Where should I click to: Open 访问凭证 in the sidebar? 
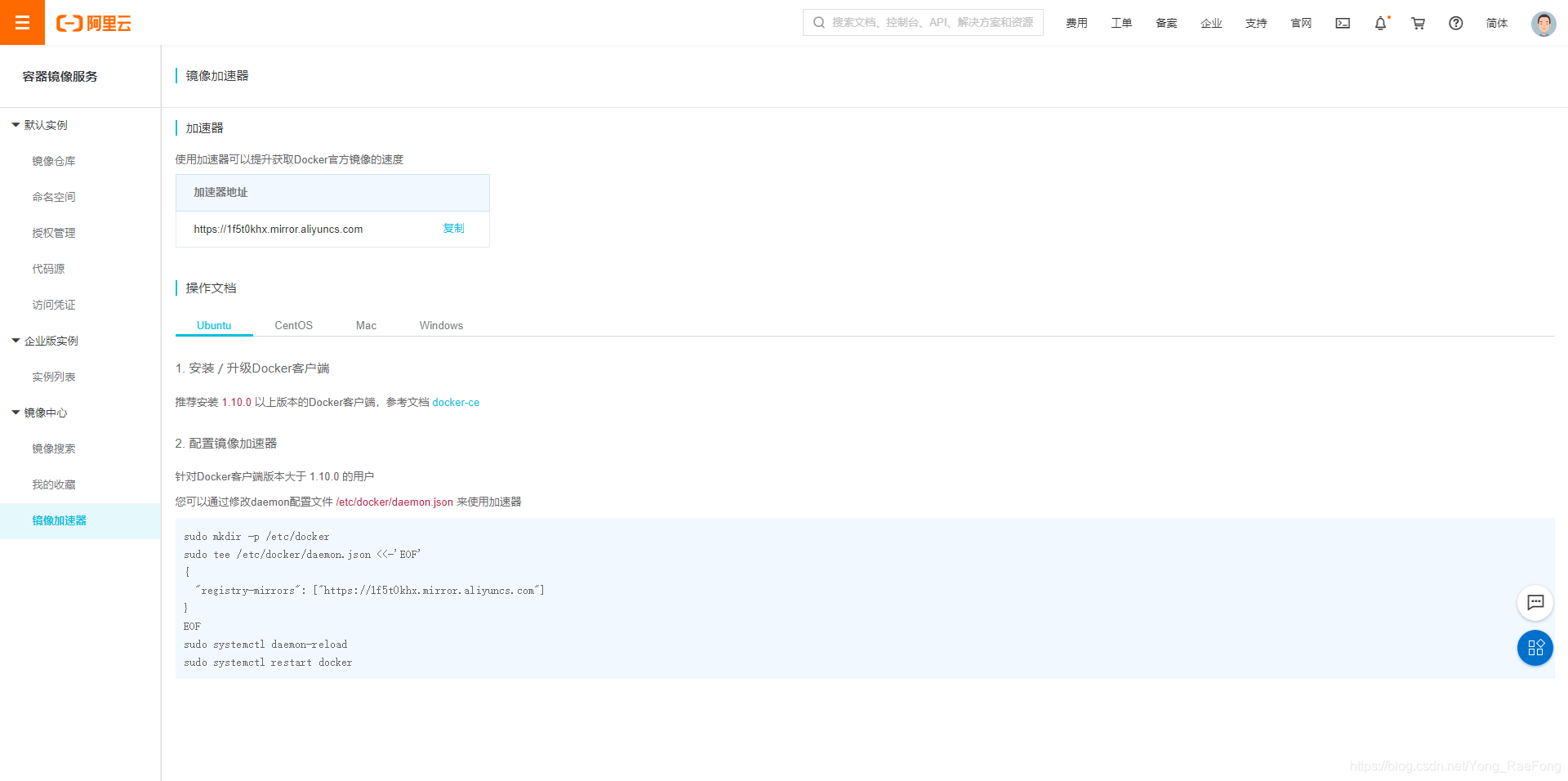pyautogui.click(x=54, y=305)
